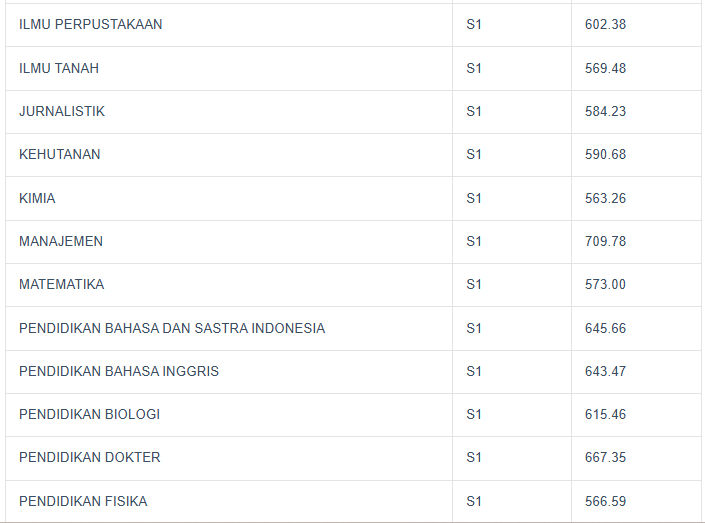Screen dimensions: 705x523
Task: Select the PENDIDIKAN FISIKA program name
Action: 83,501
